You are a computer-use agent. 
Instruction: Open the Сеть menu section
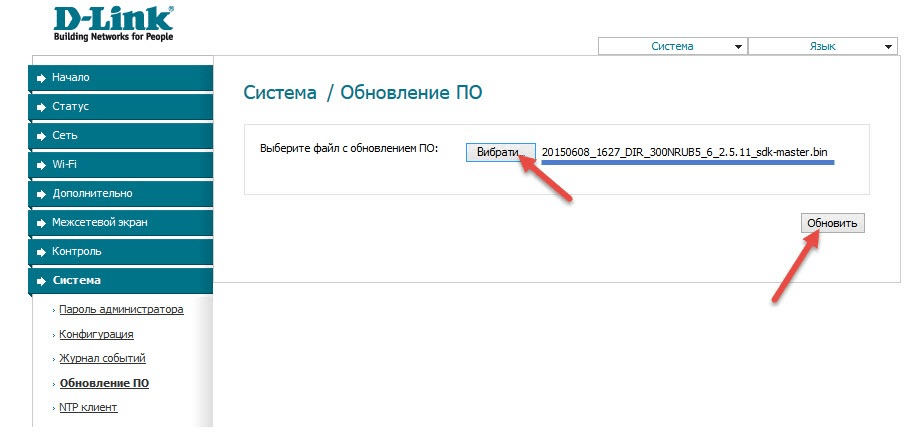(121, 136)
